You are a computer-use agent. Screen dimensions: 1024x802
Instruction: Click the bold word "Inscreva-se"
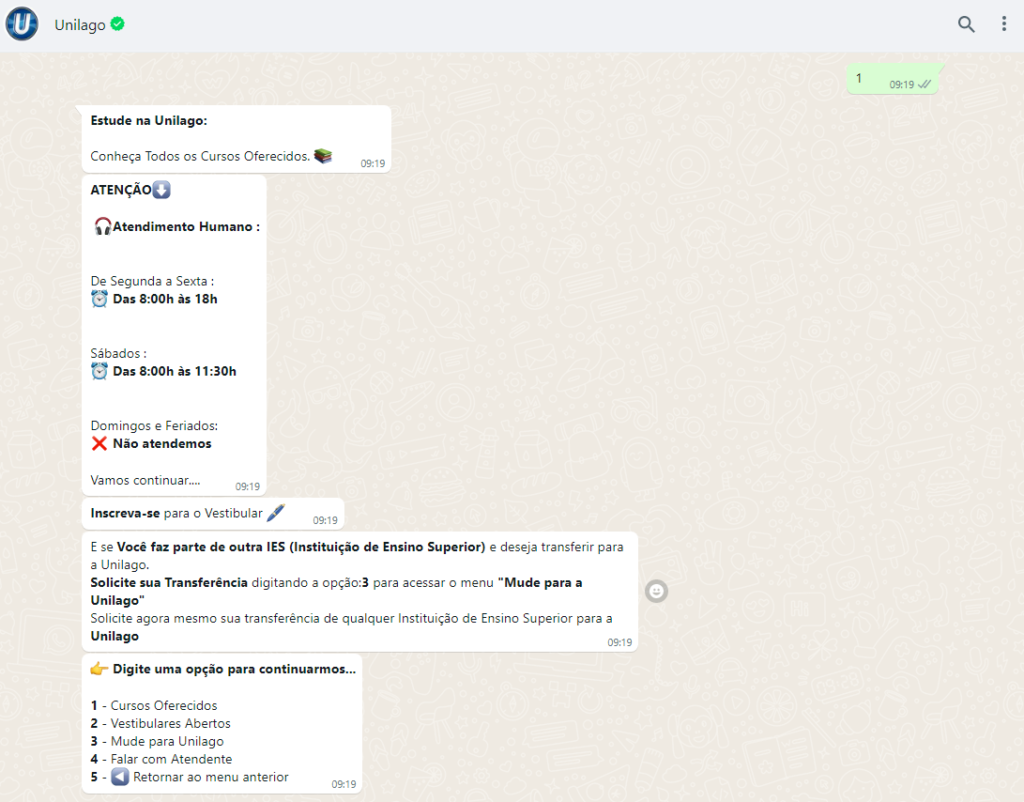point(125,513)
